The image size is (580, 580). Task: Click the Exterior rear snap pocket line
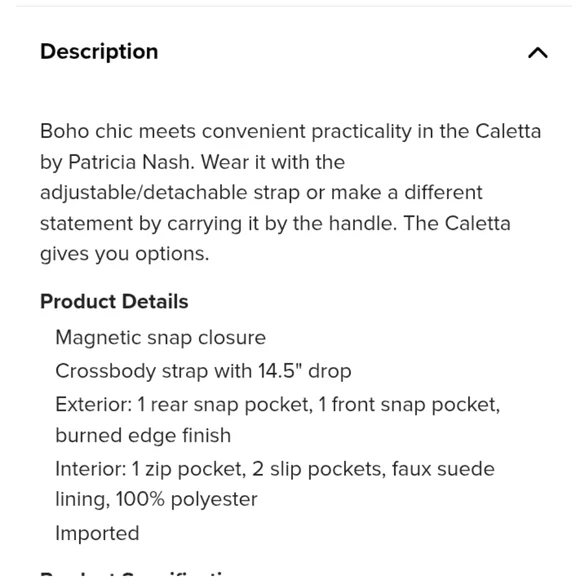click(277, 405)
